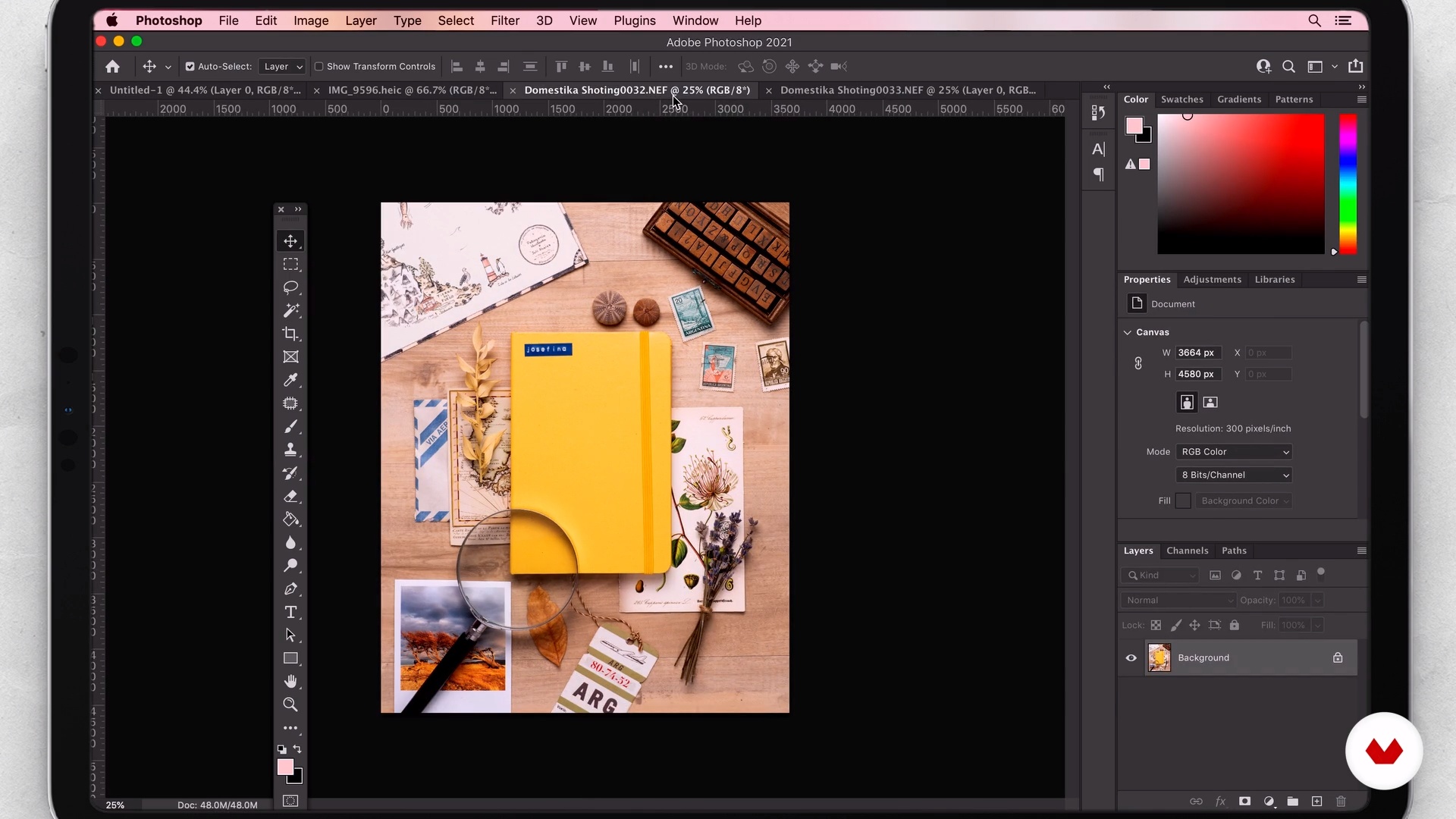1456x819 pixels.
Task: Toggle lock all on layer
Action: click(x=1235, y=626)
